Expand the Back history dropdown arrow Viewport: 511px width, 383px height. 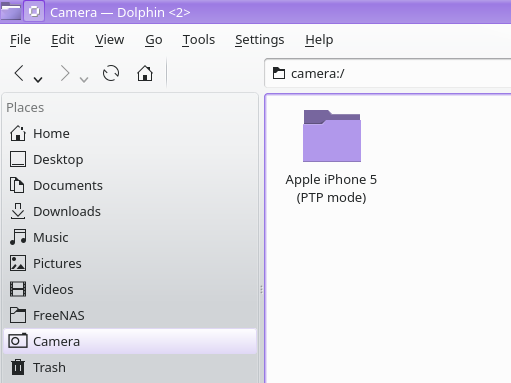[38, 79]
